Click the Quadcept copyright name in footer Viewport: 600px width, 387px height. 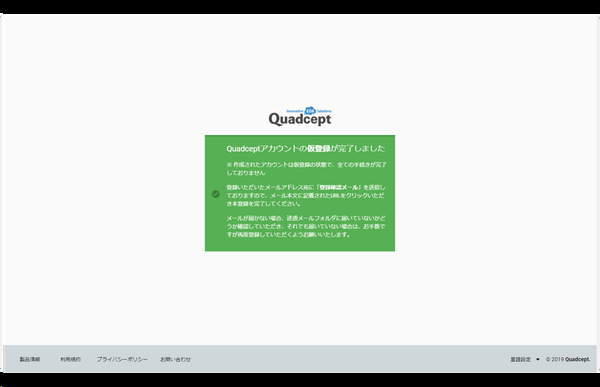[x=578, y=359]
